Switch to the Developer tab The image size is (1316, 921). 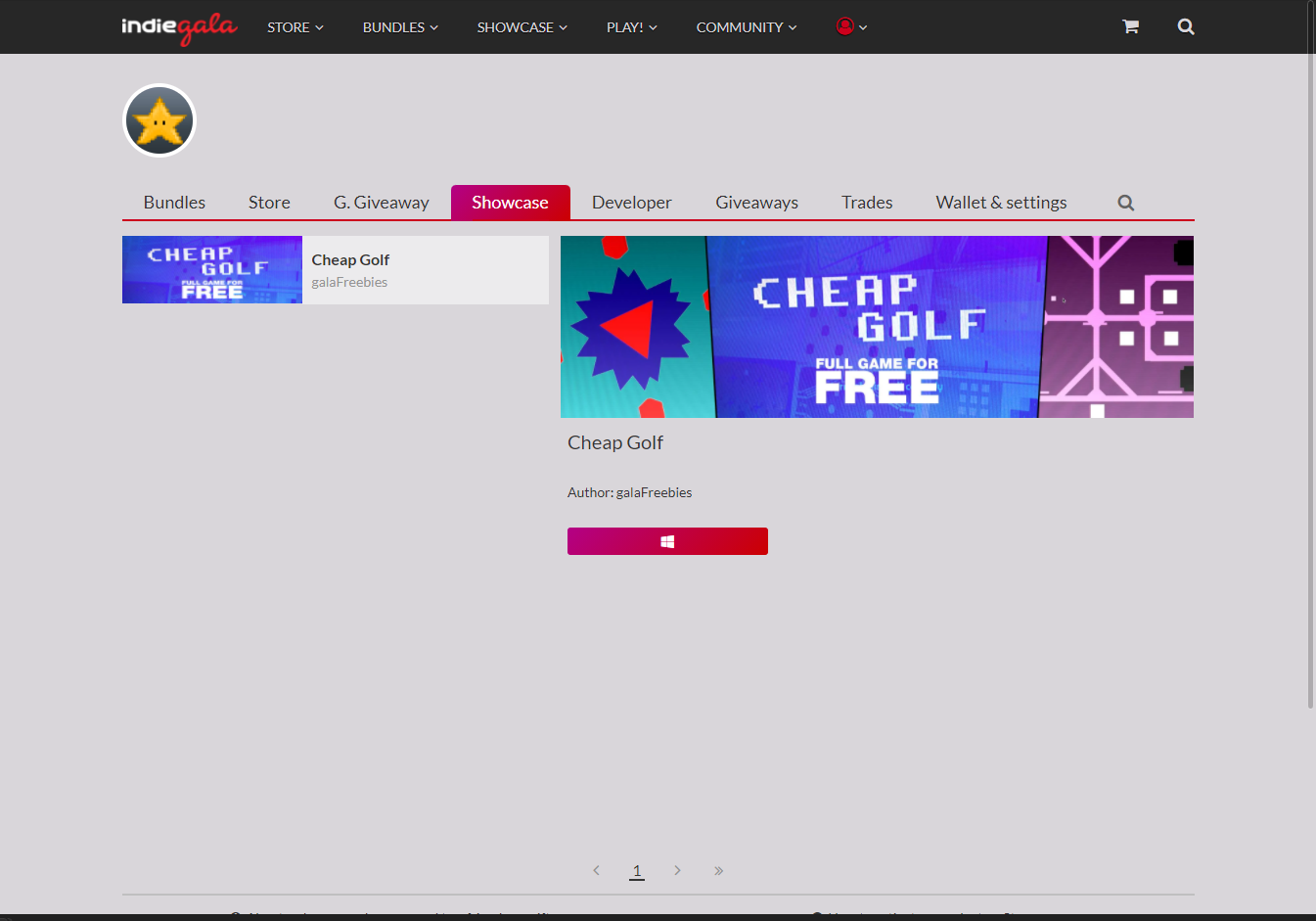[x=632, y=203]
